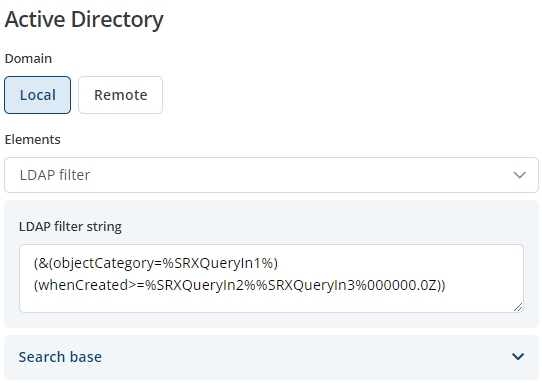Image resolution: width=542 pixels, height=383 pixels.
Task: Click inside the LDAP filter string textarea
Action: [x=271, y=278]
